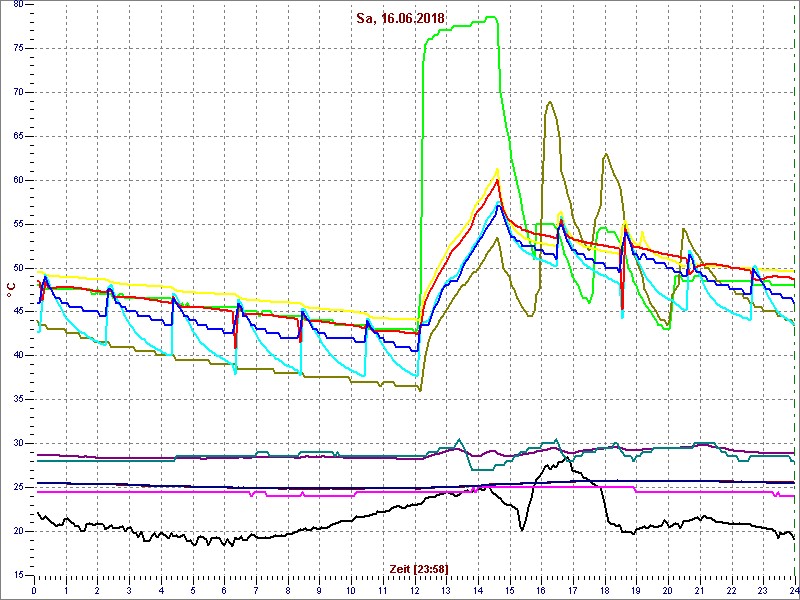800x600 pixels.
Task: Click hour 24 on the time axis
Action: [x=793, y=590]
